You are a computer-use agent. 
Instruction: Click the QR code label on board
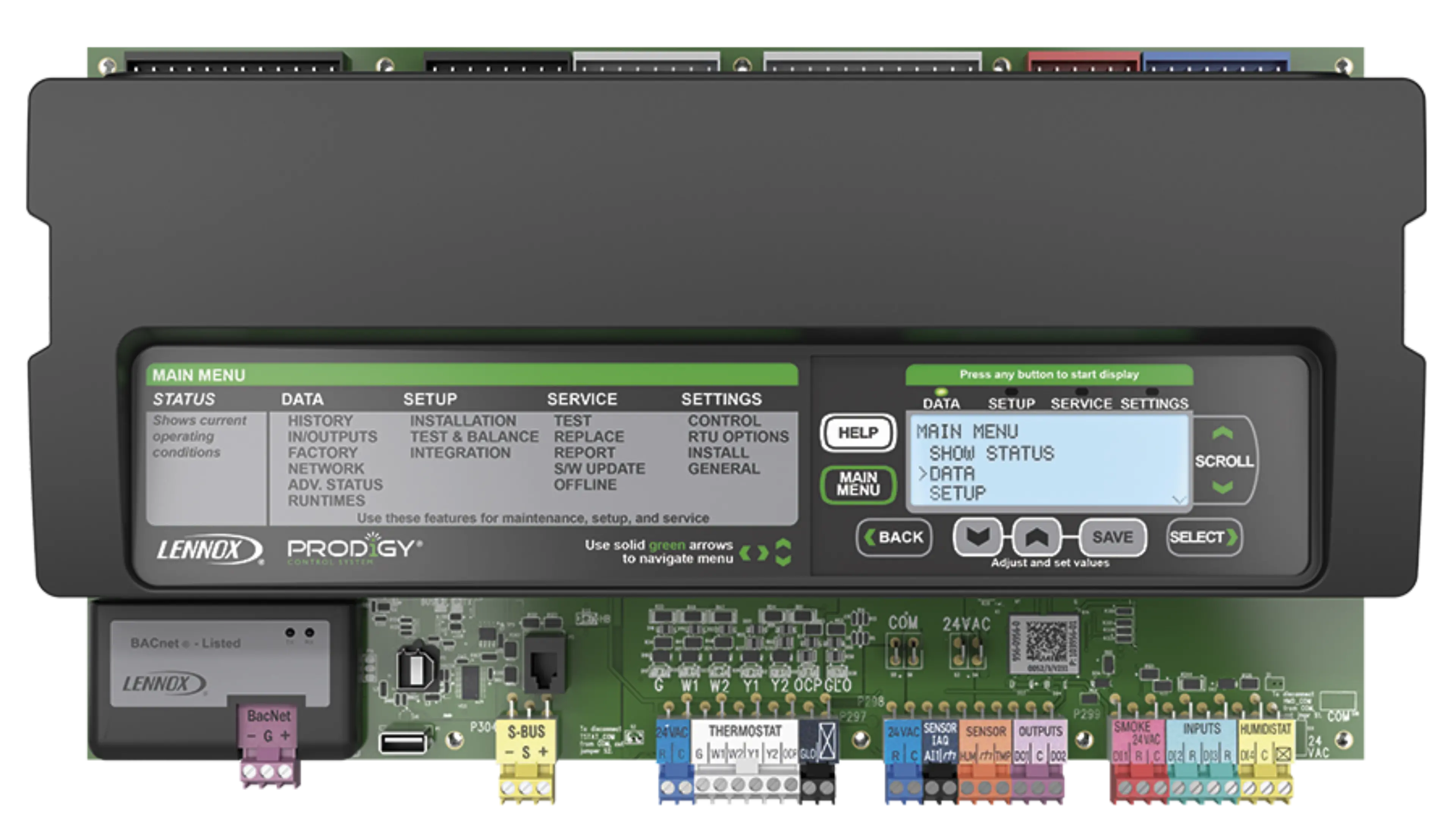click(1046, 644)
